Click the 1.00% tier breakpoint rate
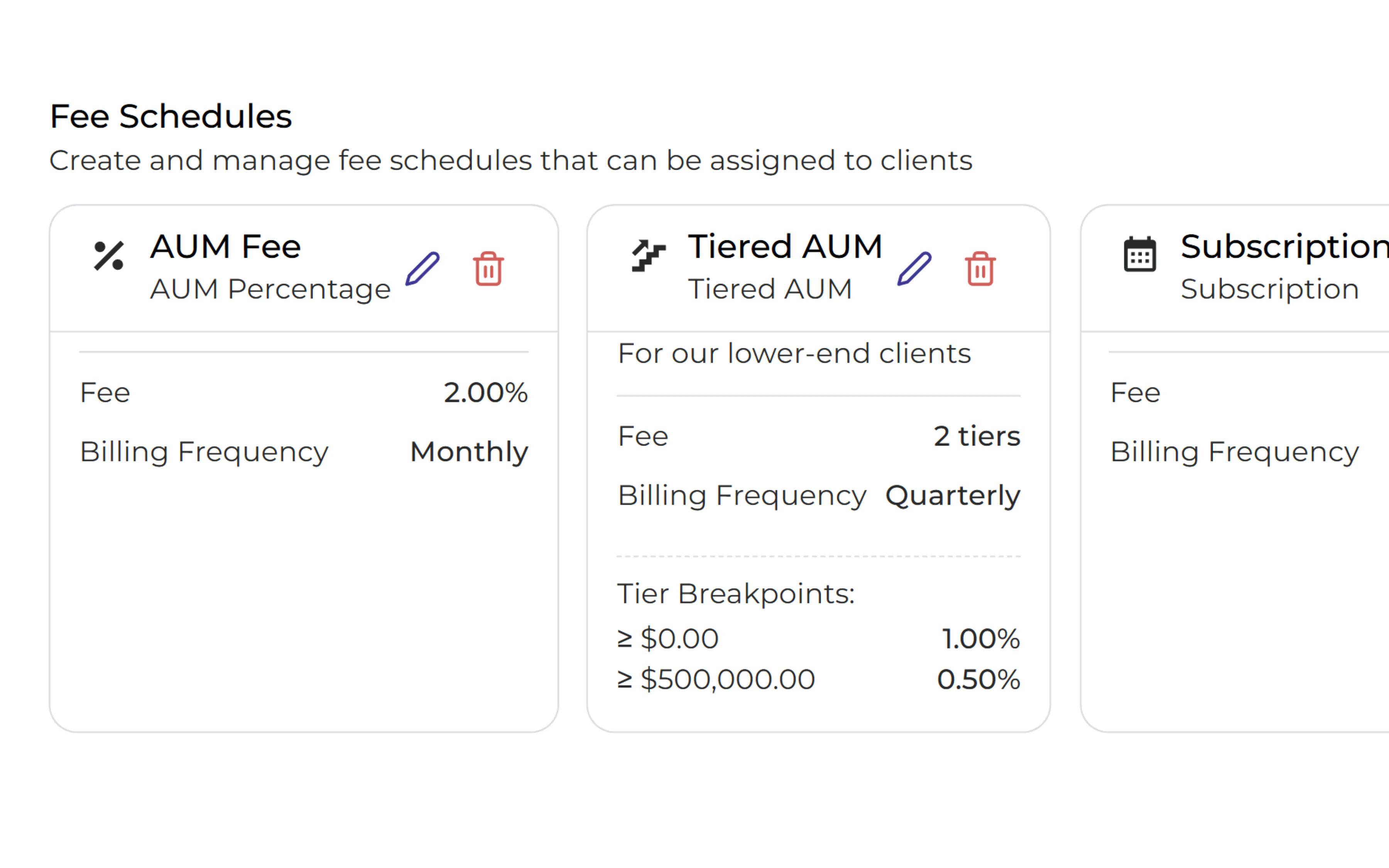The height and width of the screenshot is (868, 1389). pos(980,637)
